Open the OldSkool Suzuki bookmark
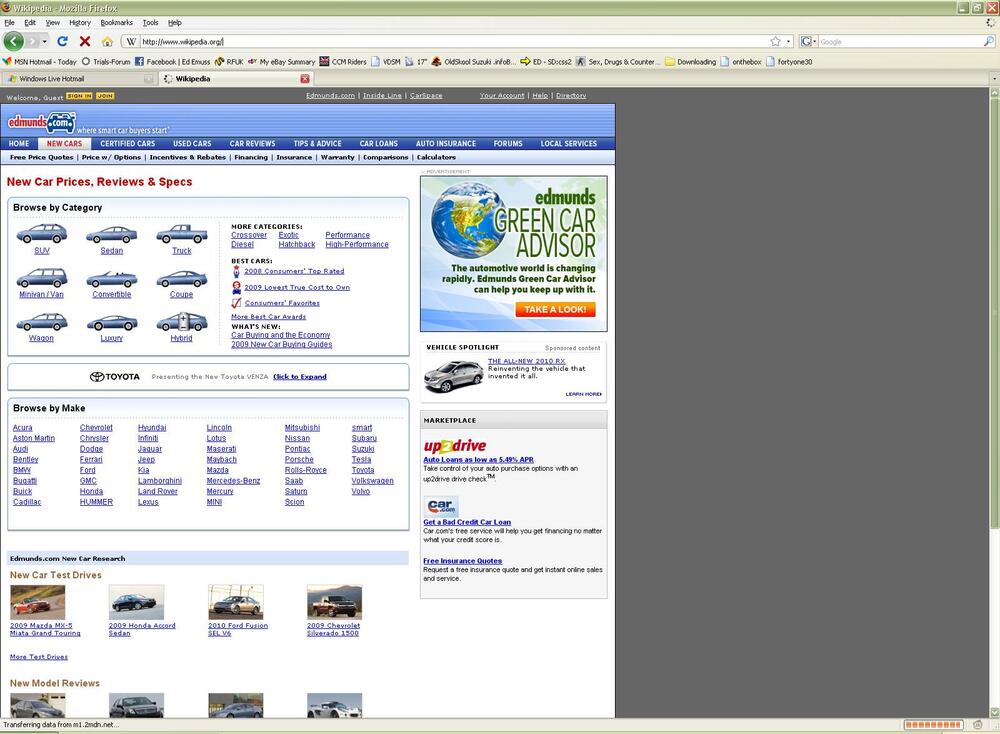The image size is (1000, 734). (473, 62)
